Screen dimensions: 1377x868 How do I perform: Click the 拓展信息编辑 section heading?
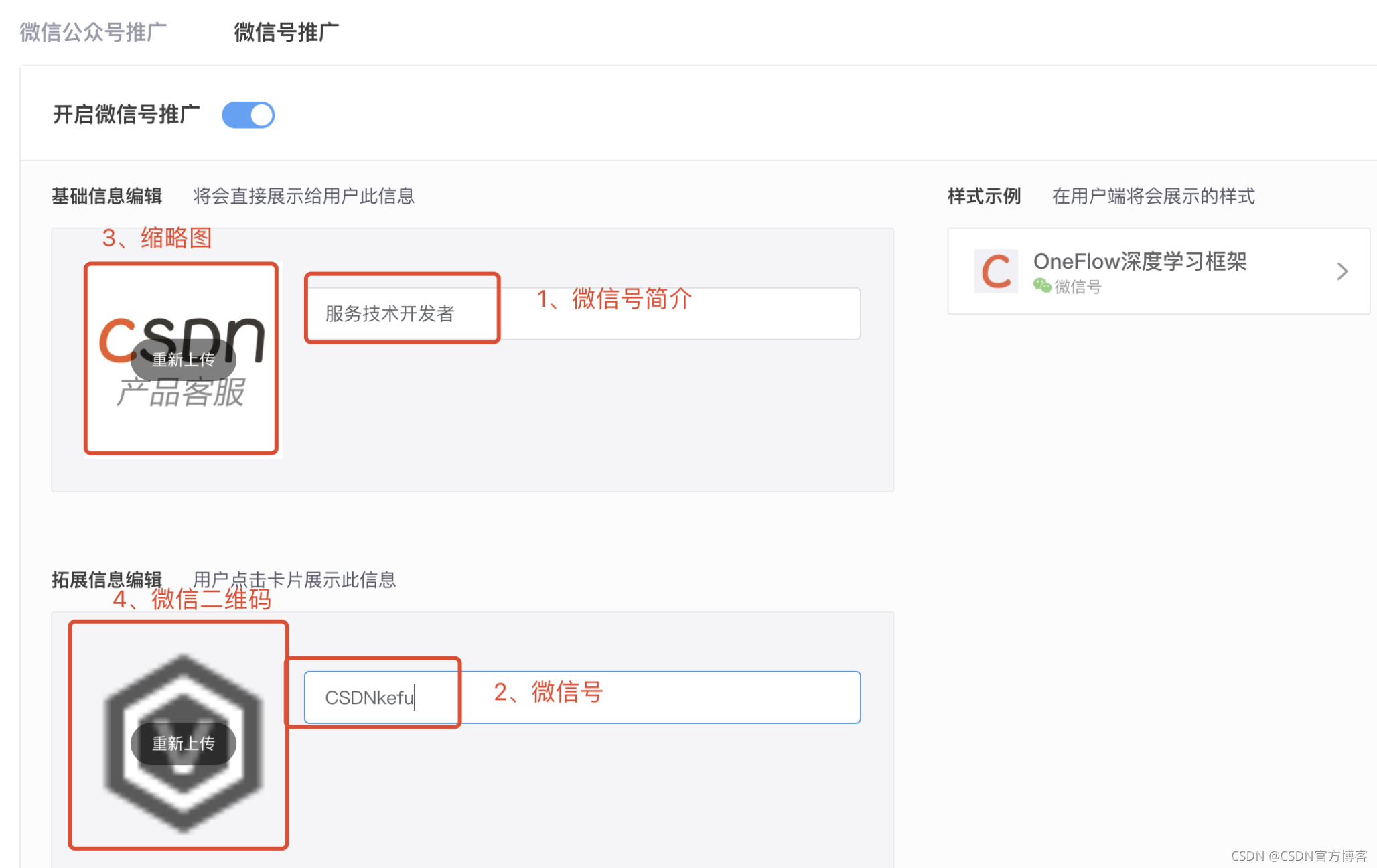(x=107, y=579)
